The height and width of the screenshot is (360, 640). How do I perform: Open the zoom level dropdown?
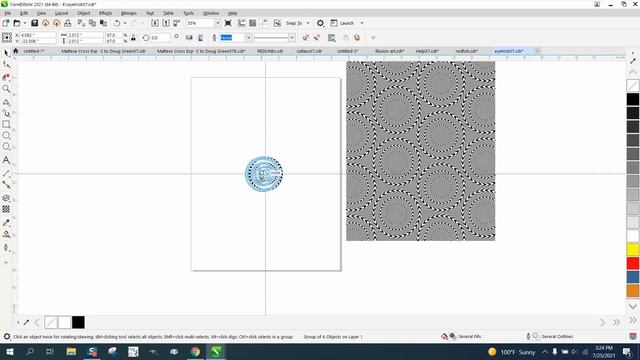point(217,23)
